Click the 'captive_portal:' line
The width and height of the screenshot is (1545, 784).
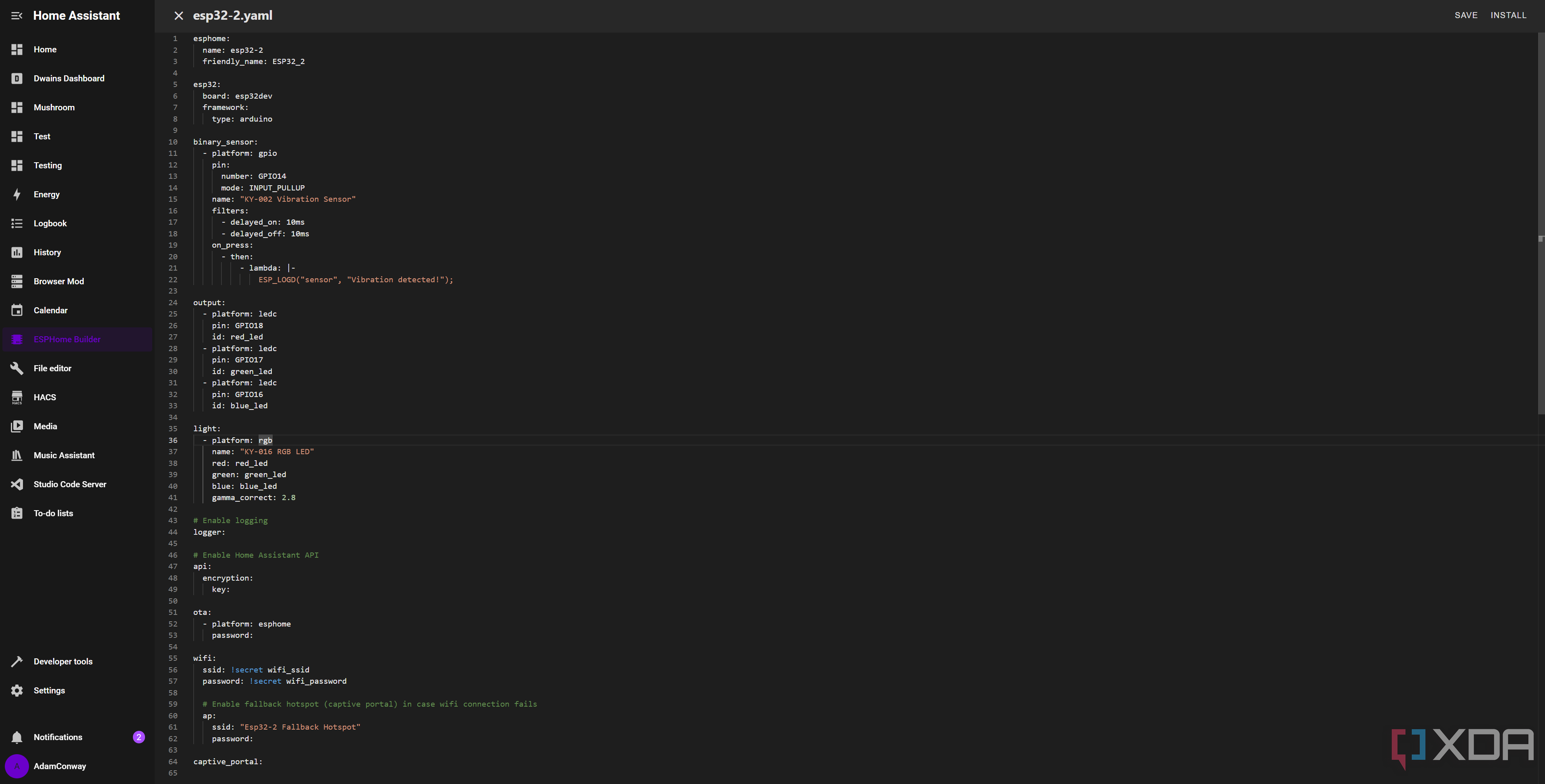point(228,762)
